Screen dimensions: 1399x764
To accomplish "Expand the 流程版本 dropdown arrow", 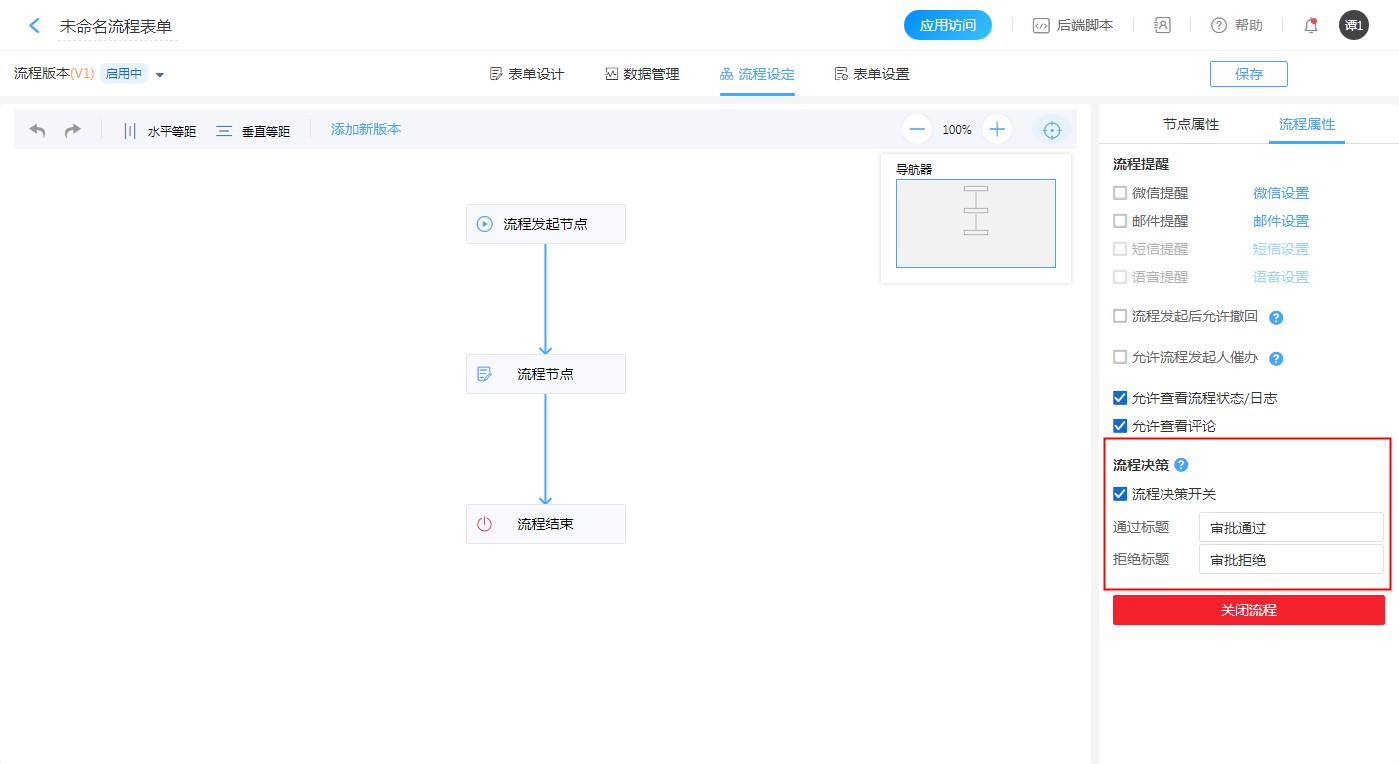I will point(160,75).
